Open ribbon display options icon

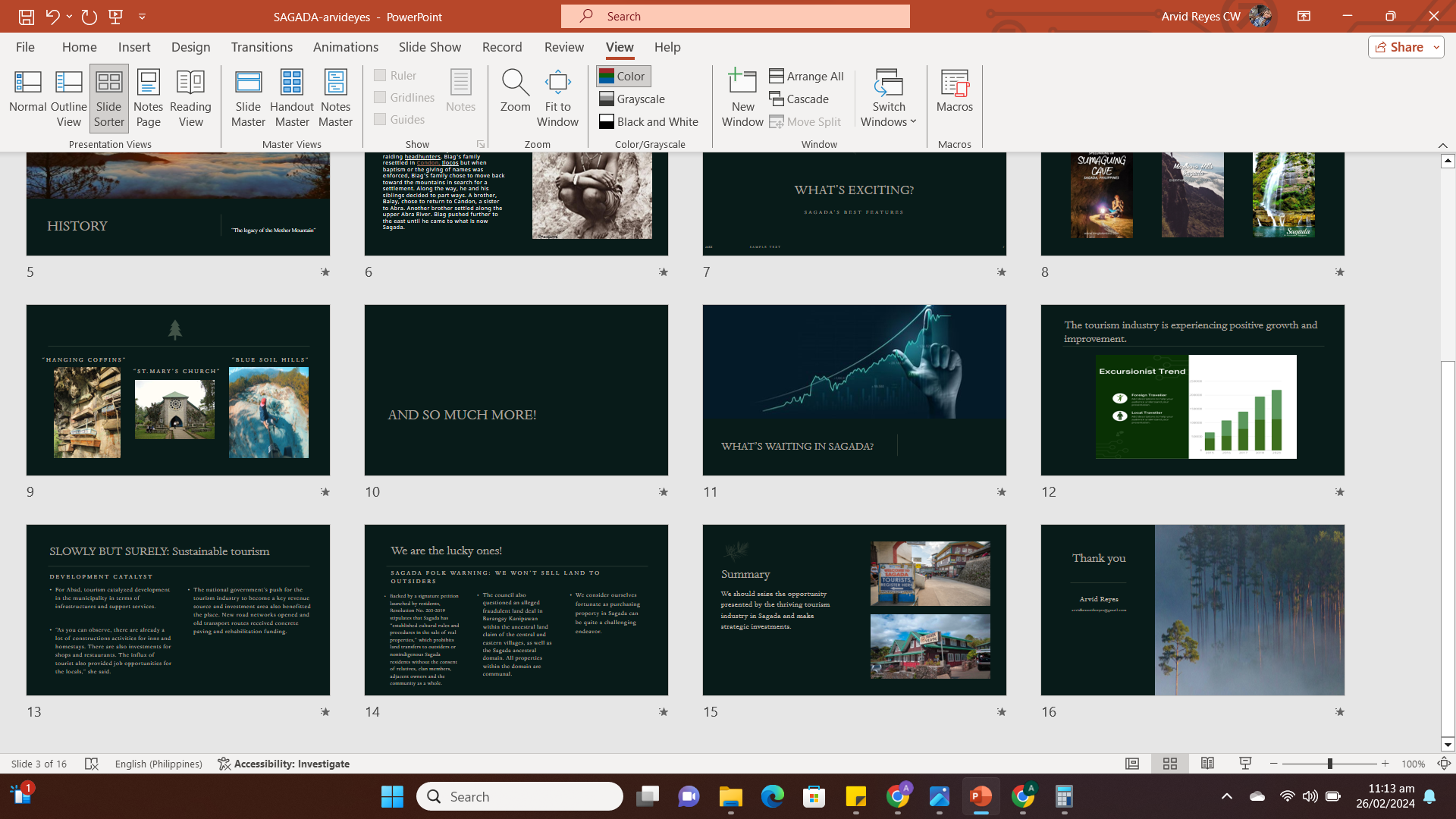click(x=1304, y=16)
